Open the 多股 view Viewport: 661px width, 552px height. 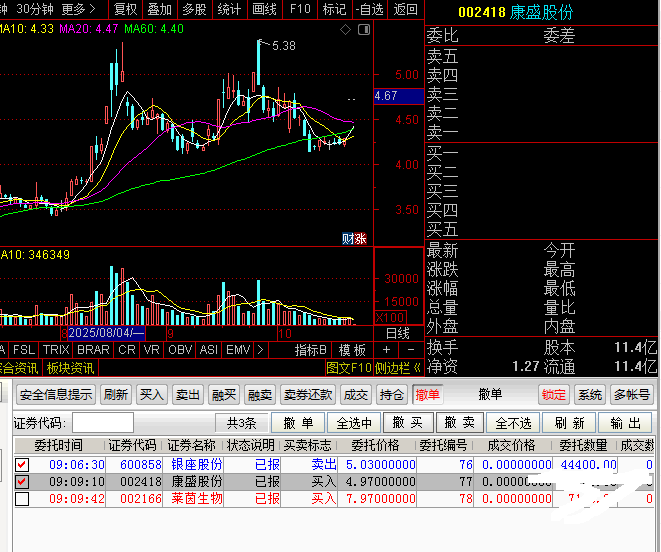click(194, 9)
